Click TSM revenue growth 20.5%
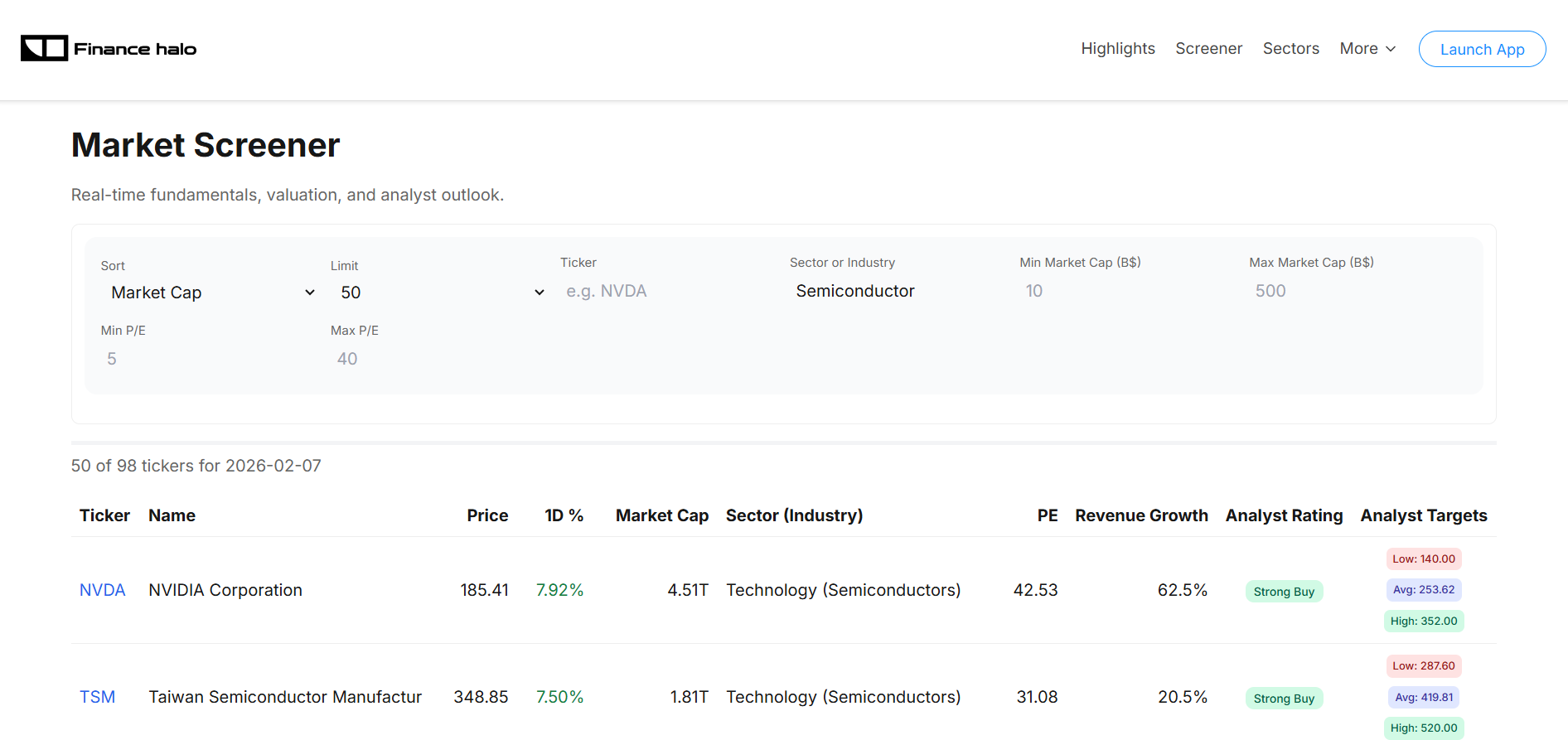The image size is (1568, 740). pyautogui.click(x=1183, y=697)
